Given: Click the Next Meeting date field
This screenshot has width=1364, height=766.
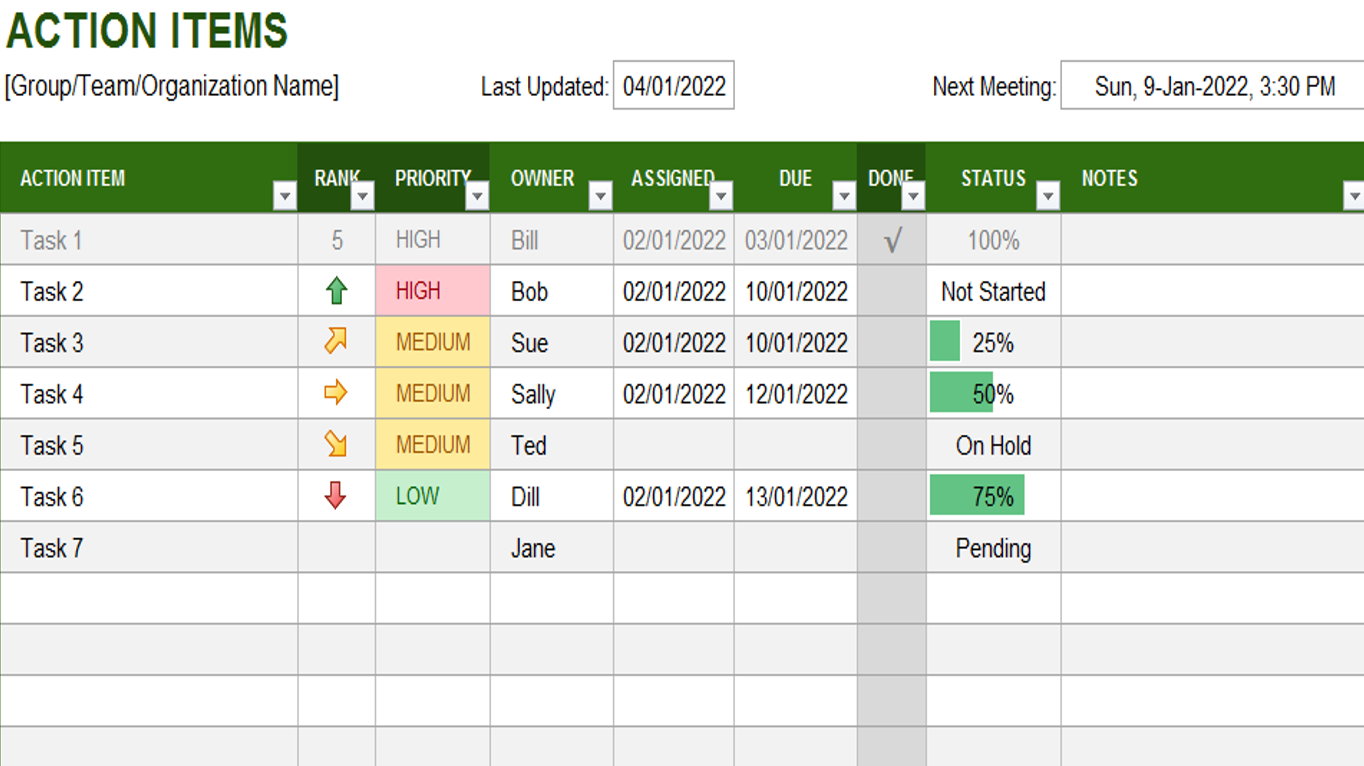Looking at the screenshot, I should coord(1212,86).
